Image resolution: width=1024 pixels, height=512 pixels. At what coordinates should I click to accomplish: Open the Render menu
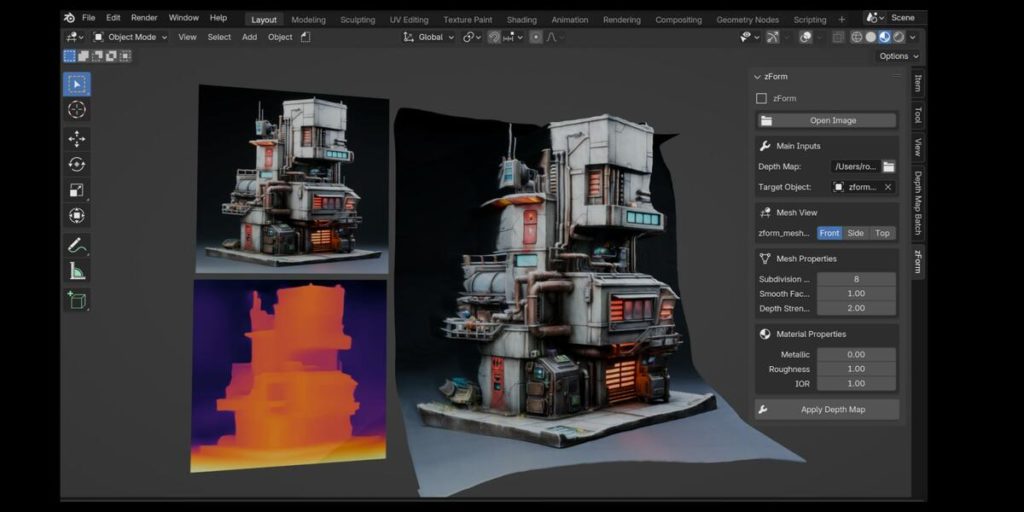coord(144,18)
